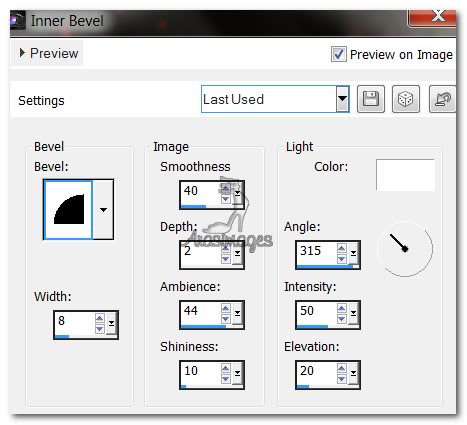Decrease Depth with the down arrow
This screenshot has width=467, height=425.
pos(226,259)
